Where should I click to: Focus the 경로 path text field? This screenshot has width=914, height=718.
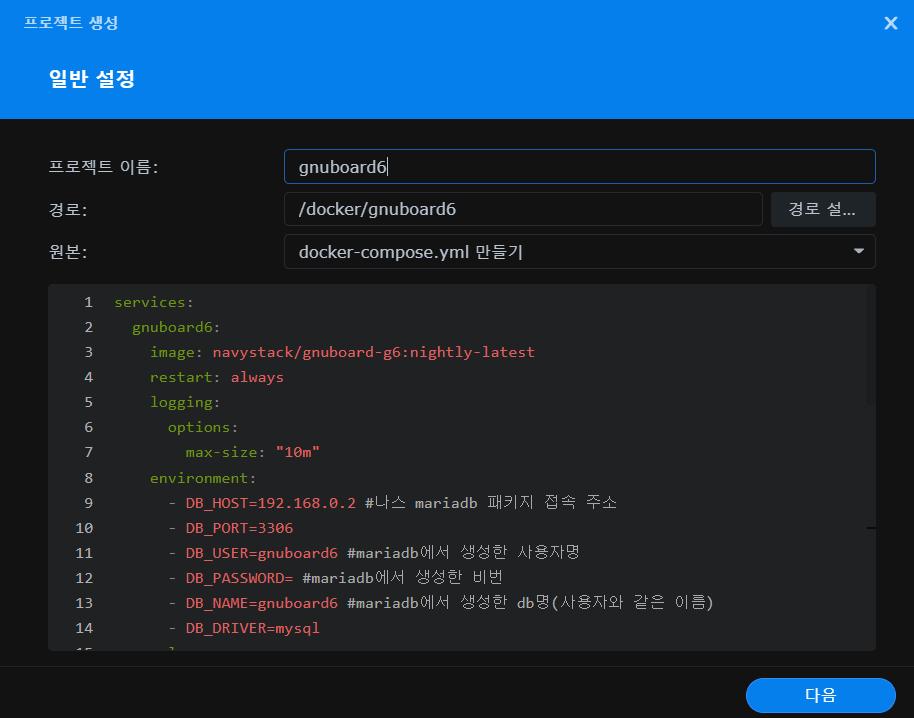click(523, 209)
